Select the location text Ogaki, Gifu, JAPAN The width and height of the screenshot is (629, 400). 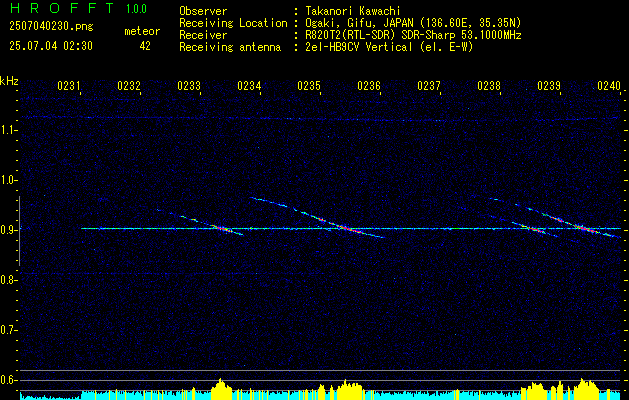360,23
